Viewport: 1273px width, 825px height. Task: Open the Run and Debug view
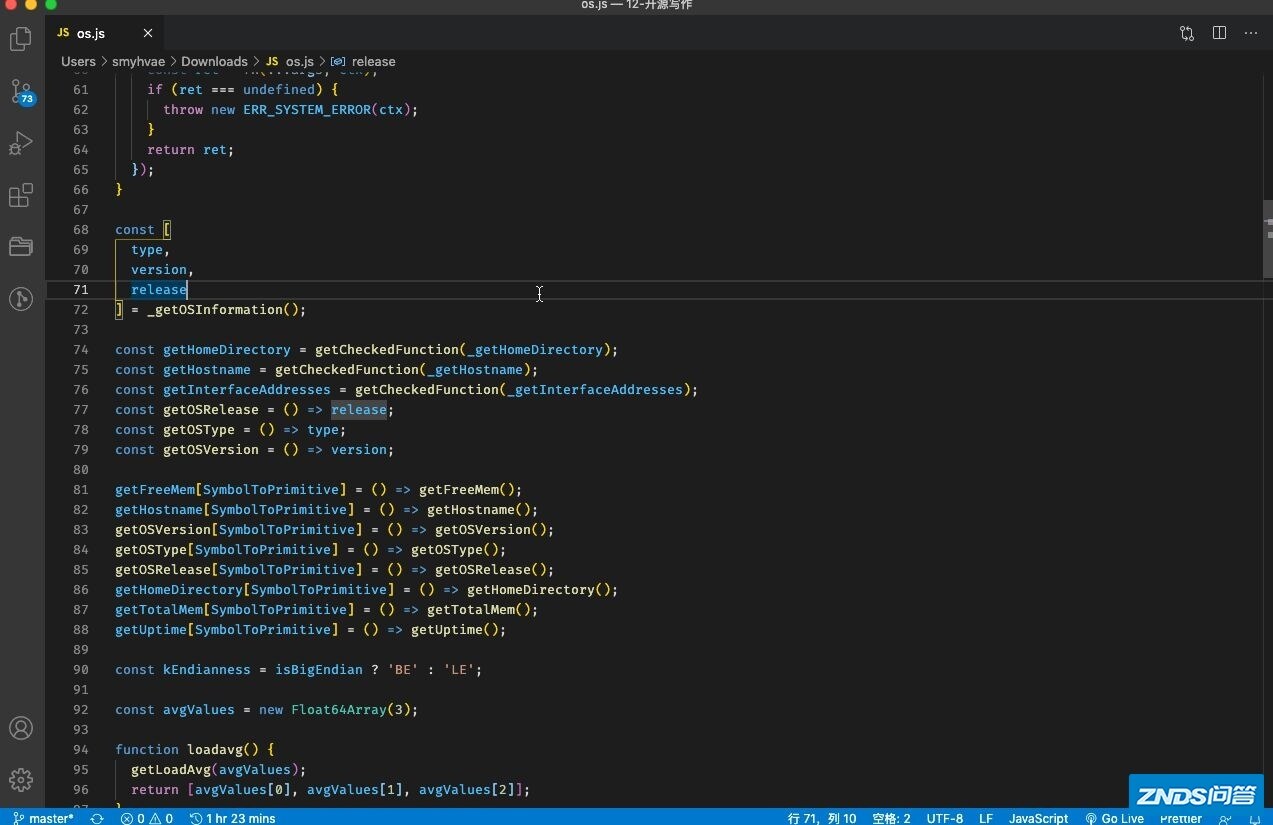pyautogui.click(x=21, y=143)
